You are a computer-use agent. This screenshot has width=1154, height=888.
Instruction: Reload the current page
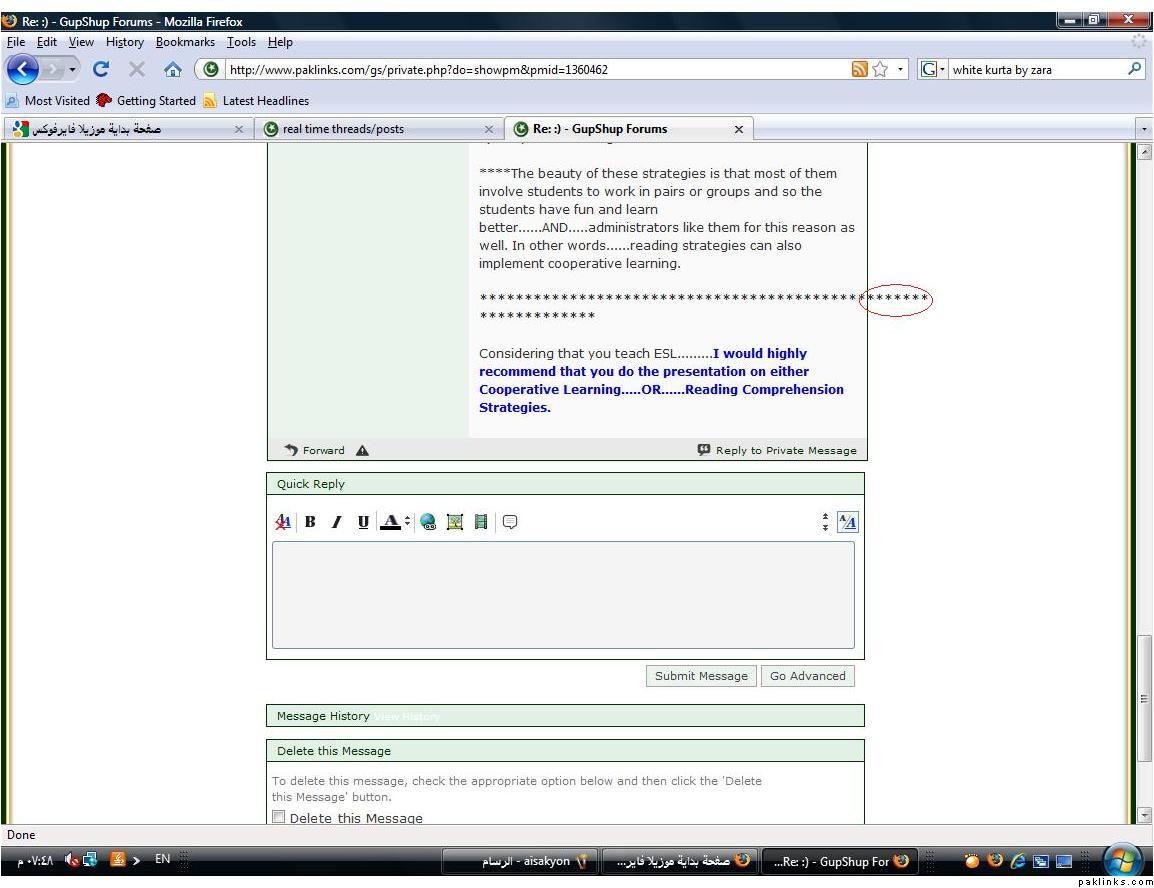(x=101, y=70)
